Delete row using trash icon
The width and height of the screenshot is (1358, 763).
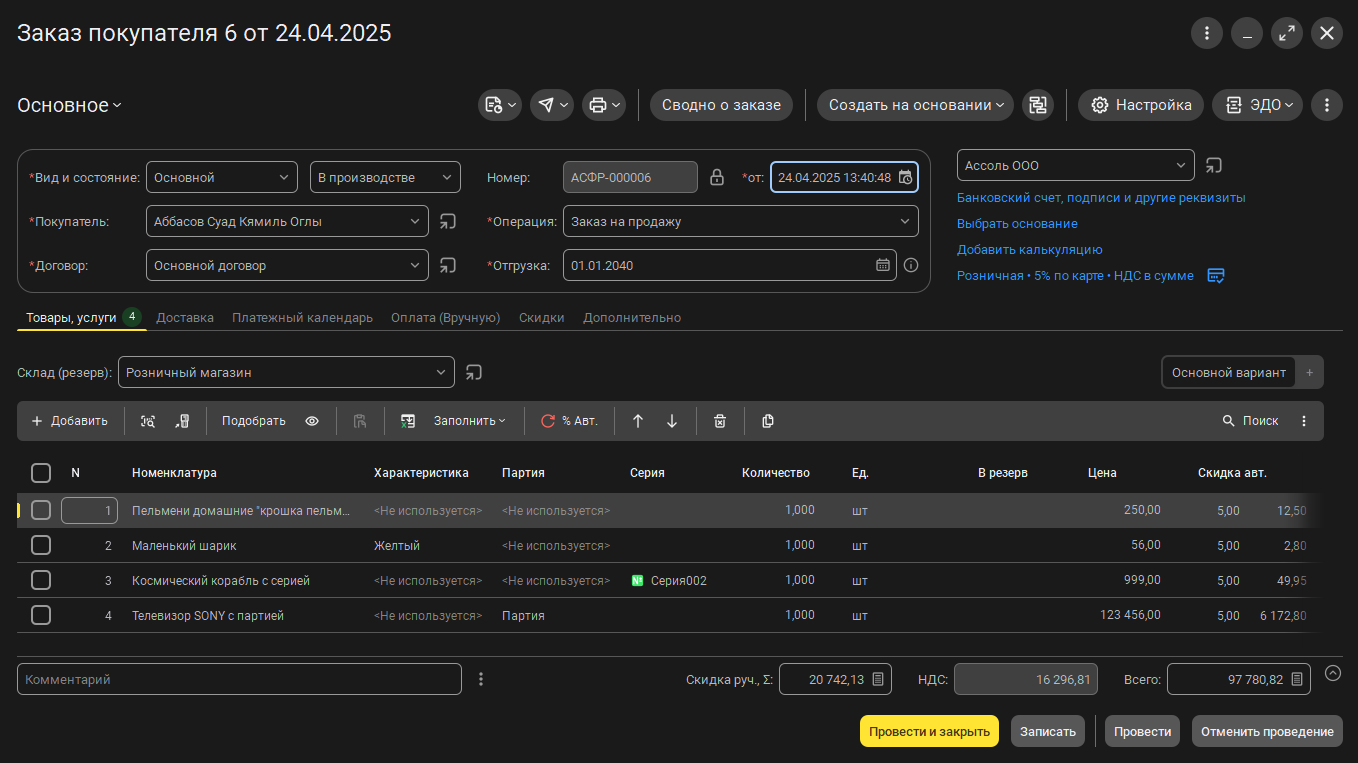(x=720, y=421)
